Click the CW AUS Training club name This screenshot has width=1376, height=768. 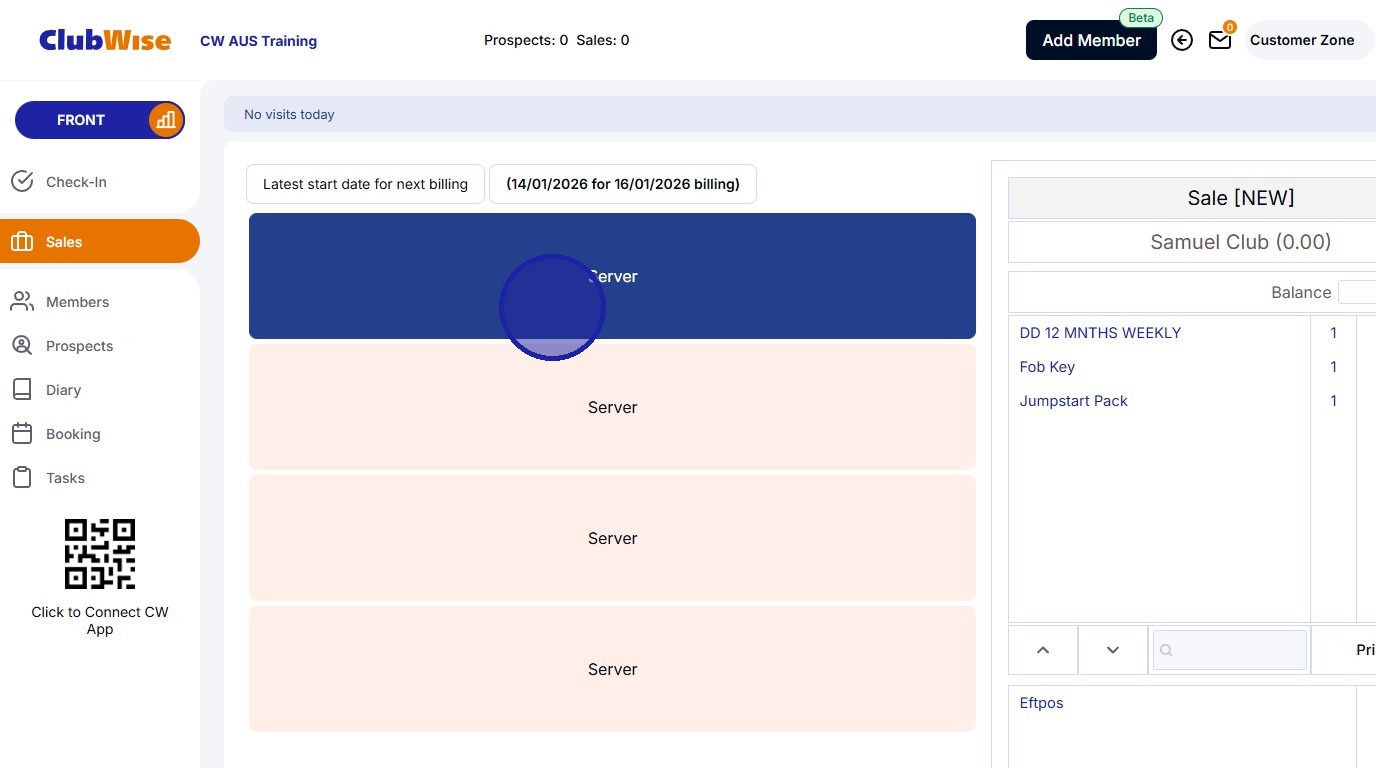pyautogui.click(x=259, y=41)
